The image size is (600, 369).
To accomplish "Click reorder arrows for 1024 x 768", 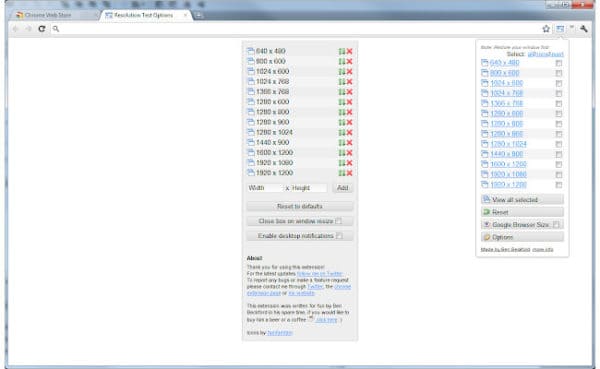I will [x=342, y=82].
